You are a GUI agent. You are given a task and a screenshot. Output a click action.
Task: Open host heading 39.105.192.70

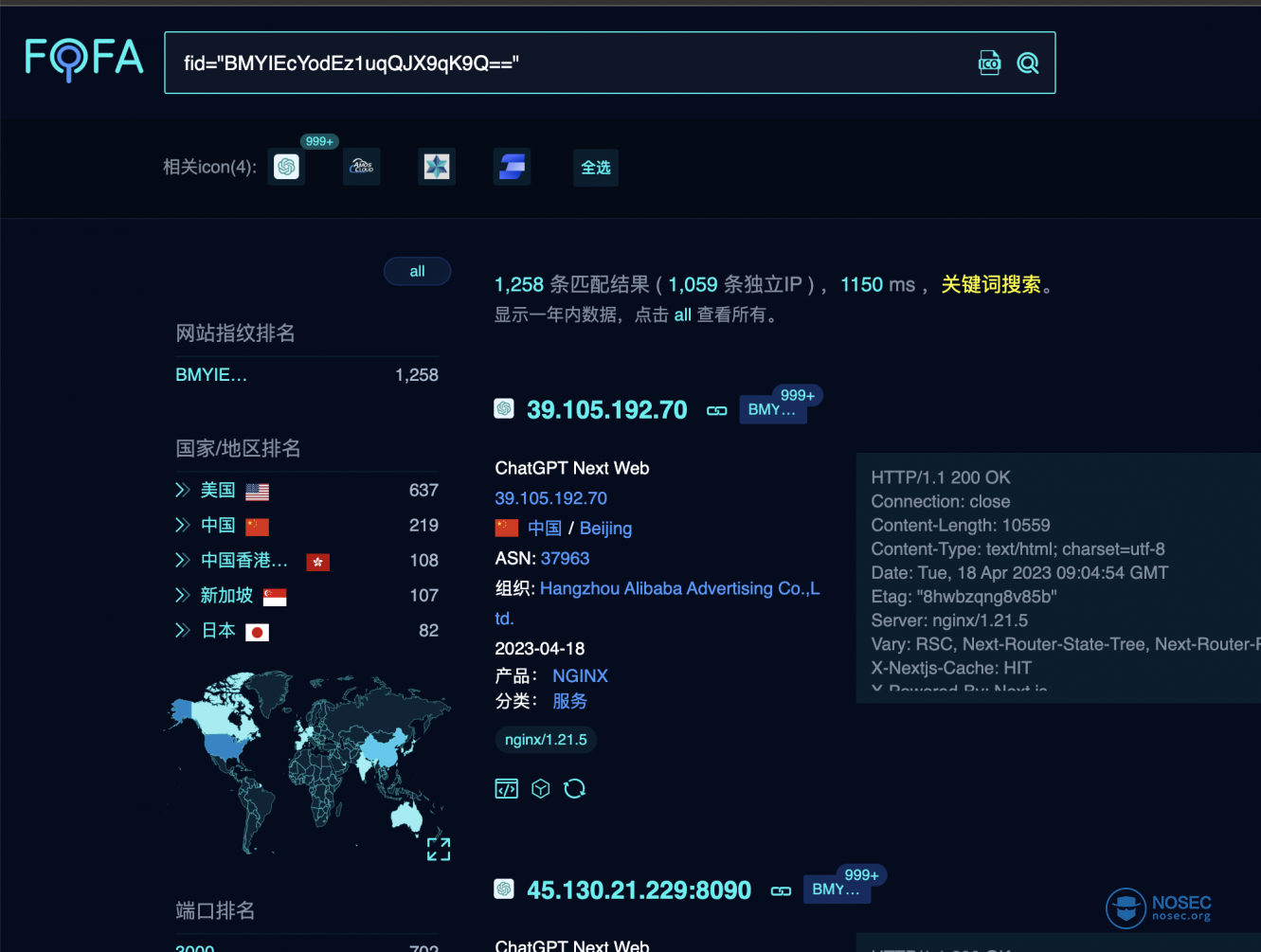607,410
